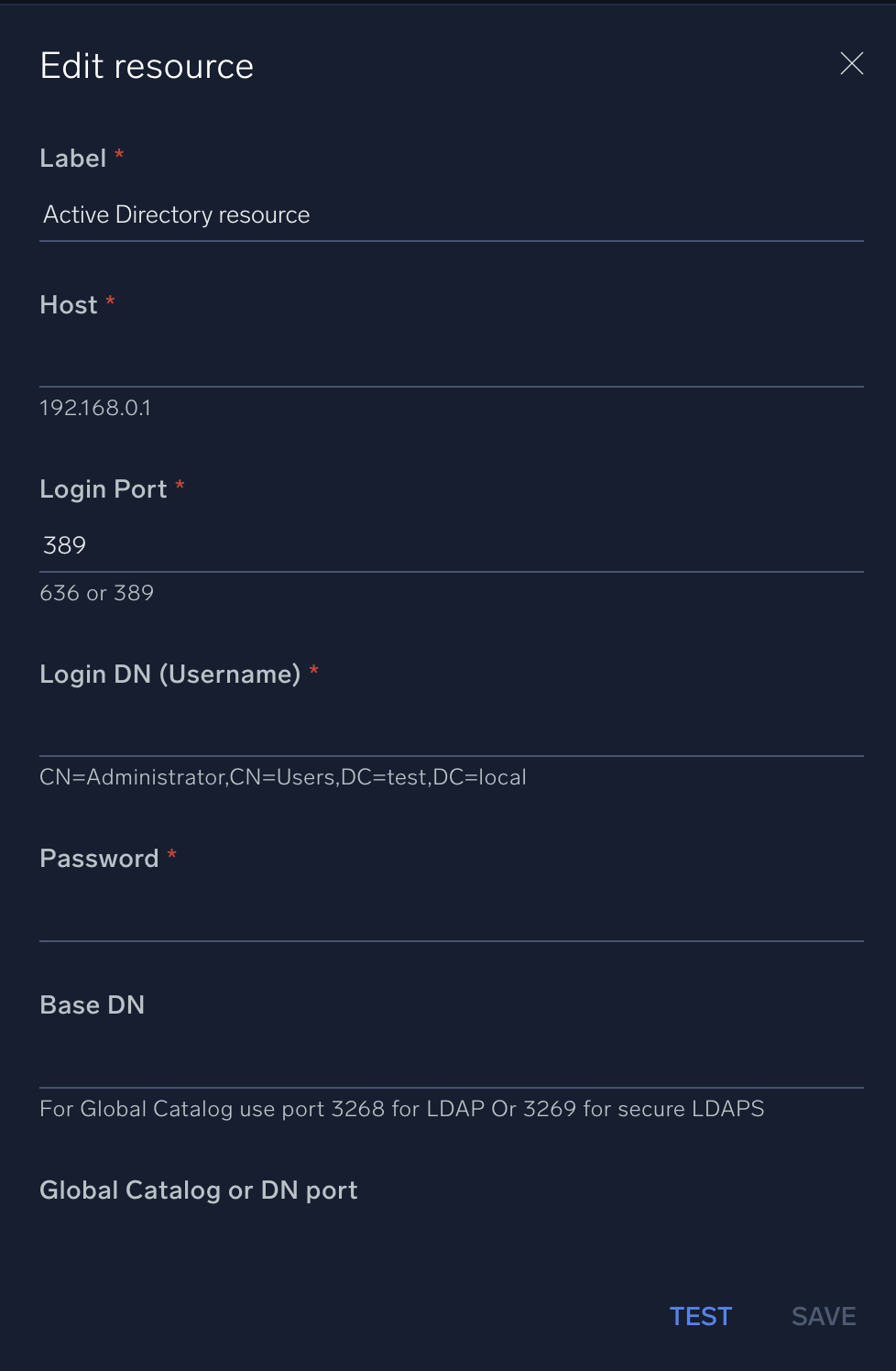Screen dimensions: 896x1371
Task: Click the "Login DN (Username)" caption
Action: (170, 675)
